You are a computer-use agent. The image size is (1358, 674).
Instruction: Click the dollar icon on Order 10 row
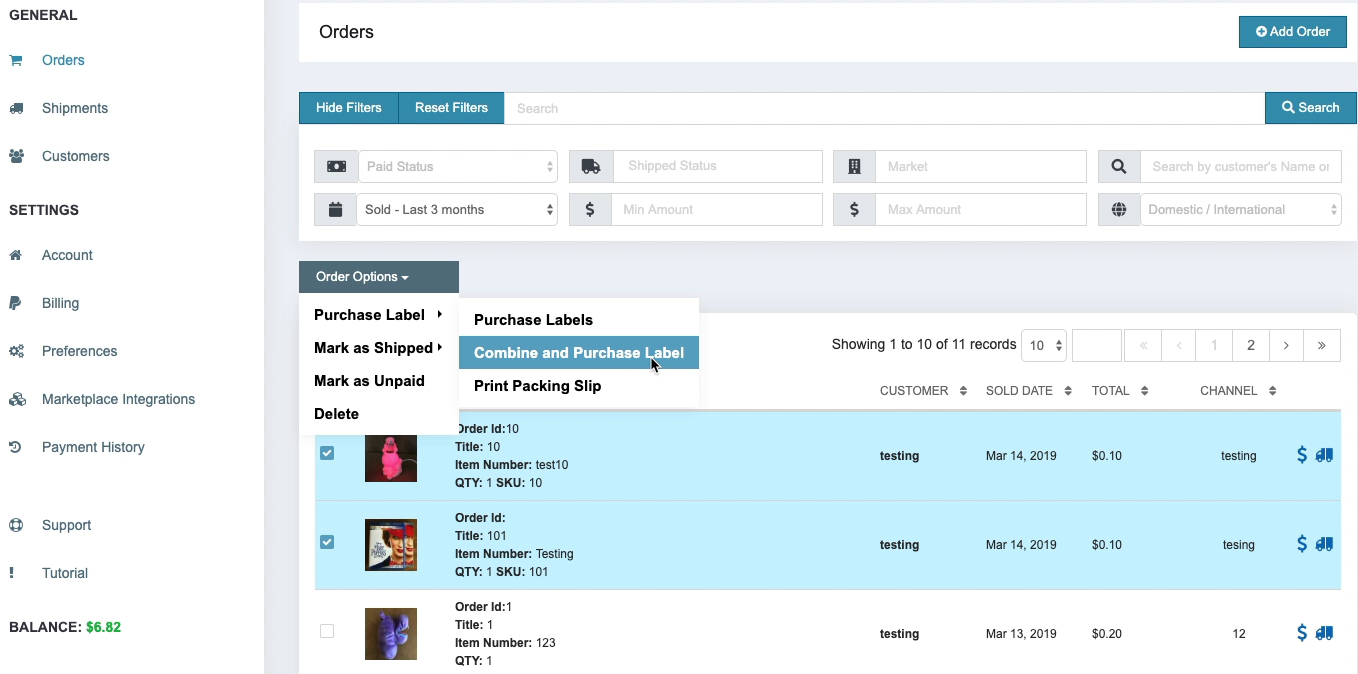(1301, 455)
